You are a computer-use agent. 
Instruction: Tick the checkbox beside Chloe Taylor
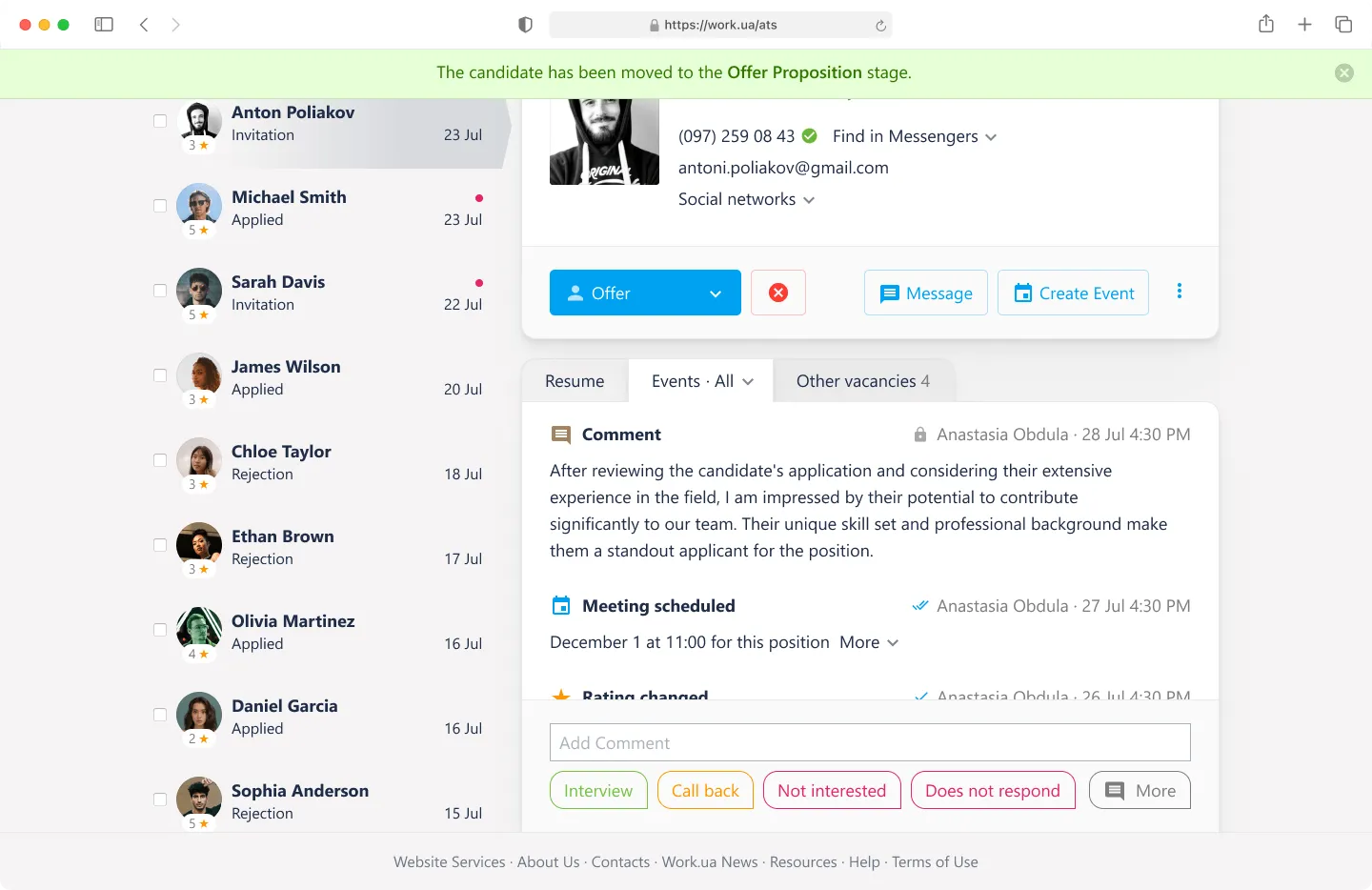tap(160, 460)
